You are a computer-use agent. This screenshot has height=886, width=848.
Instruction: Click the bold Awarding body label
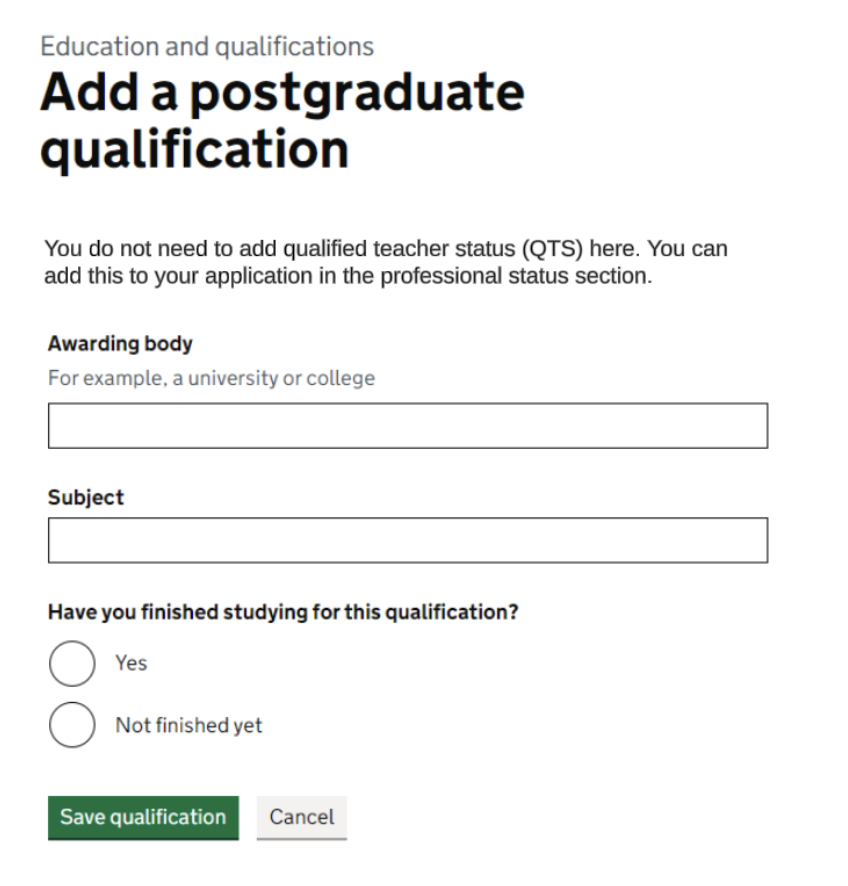120,344
